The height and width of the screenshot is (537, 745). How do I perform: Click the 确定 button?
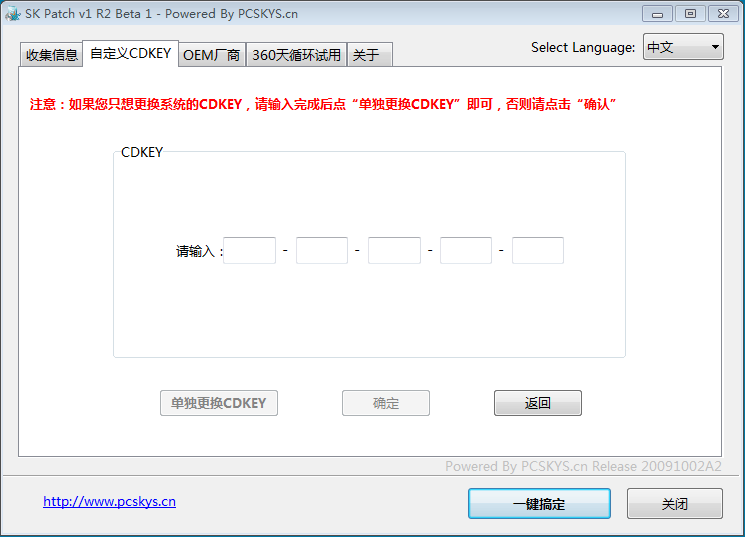pos(386,403)
